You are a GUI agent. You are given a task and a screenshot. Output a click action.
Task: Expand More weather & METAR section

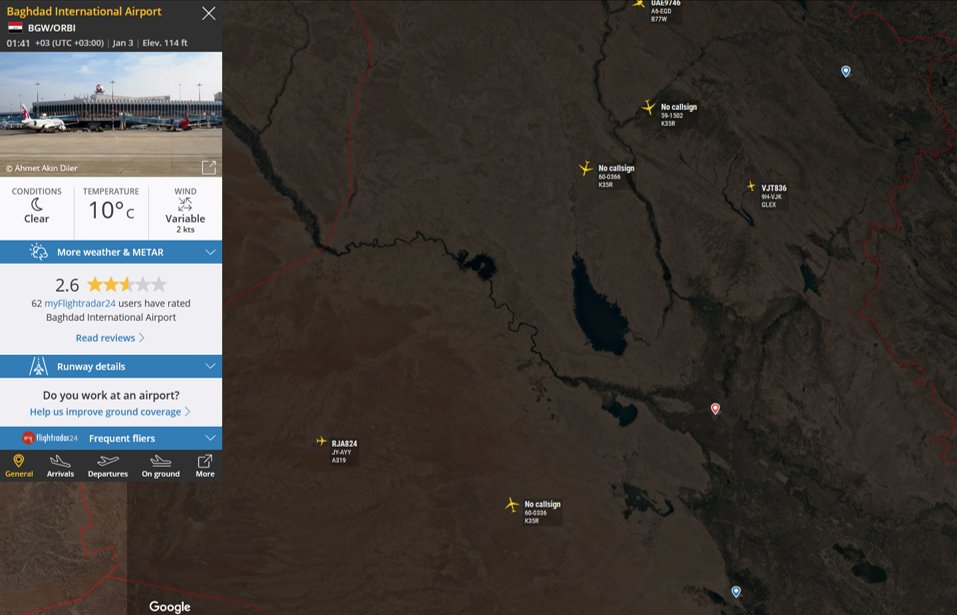pyautogui.click(x=111, y=252)
